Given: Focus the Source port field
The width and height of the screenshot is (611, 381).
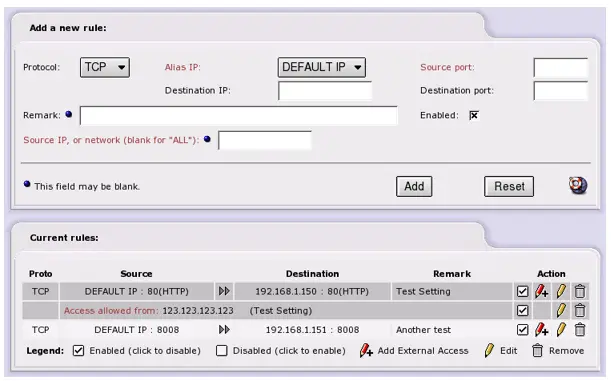Looking at the screenshot, I should coord(560,67).
